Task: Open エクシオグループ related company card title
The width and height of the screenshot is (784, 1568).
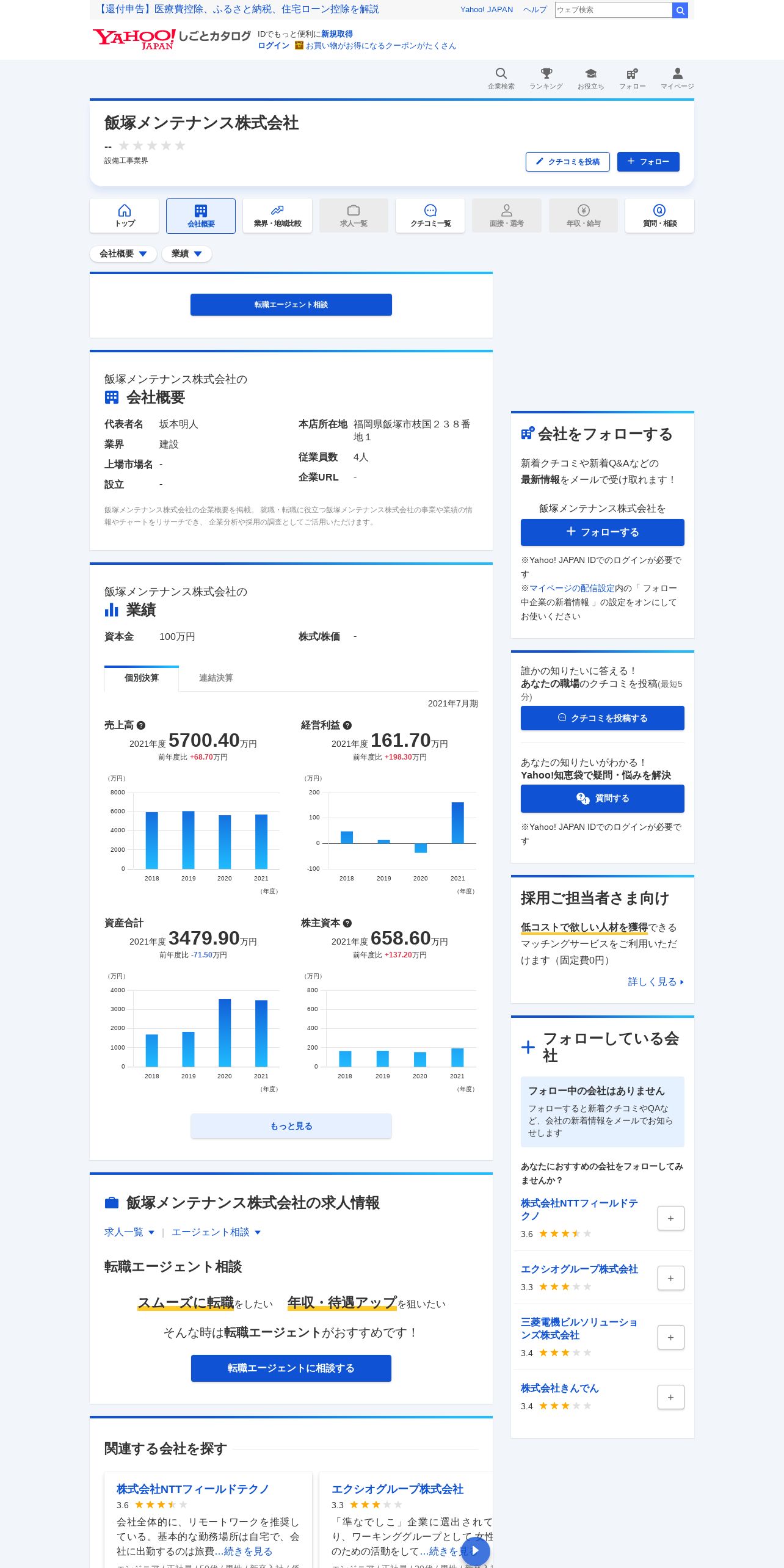Action: coord(397,1489)
